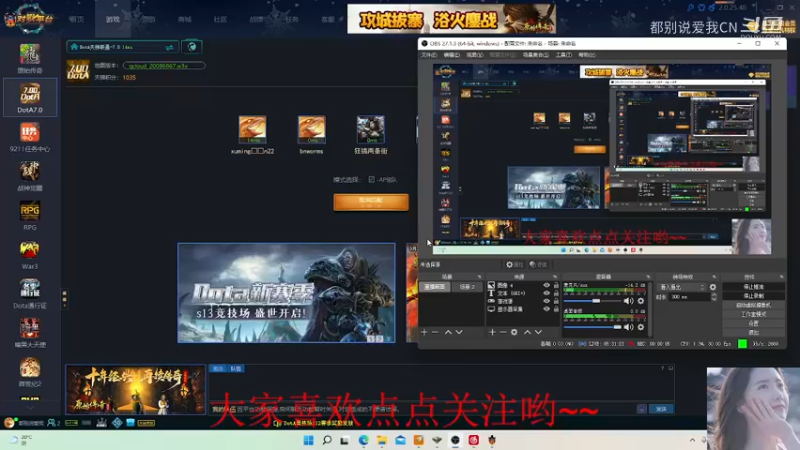Select the 场景 2 scene

point(467,287)
